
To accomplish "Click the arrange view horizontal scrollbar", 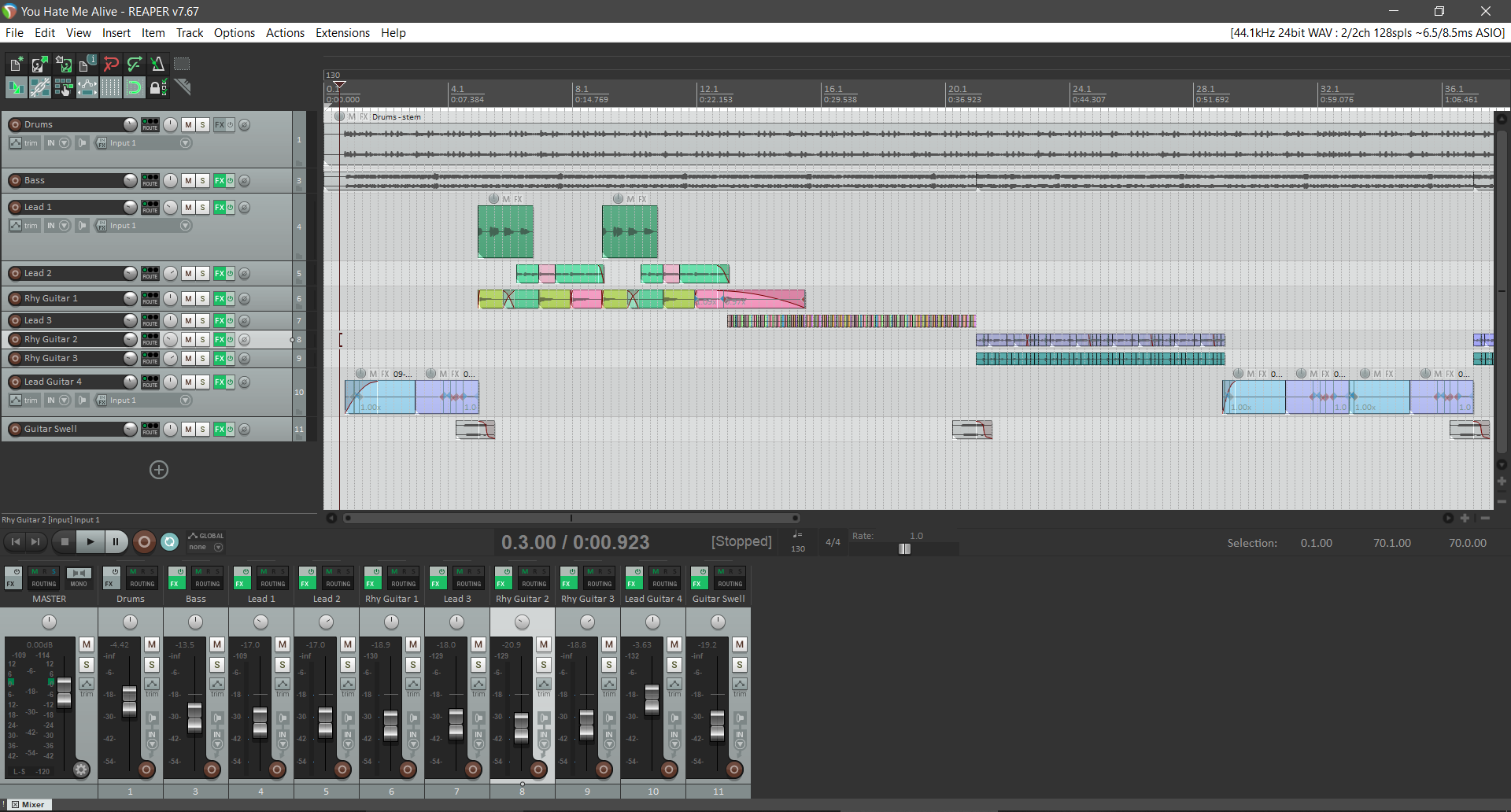I will coord(572,518).
